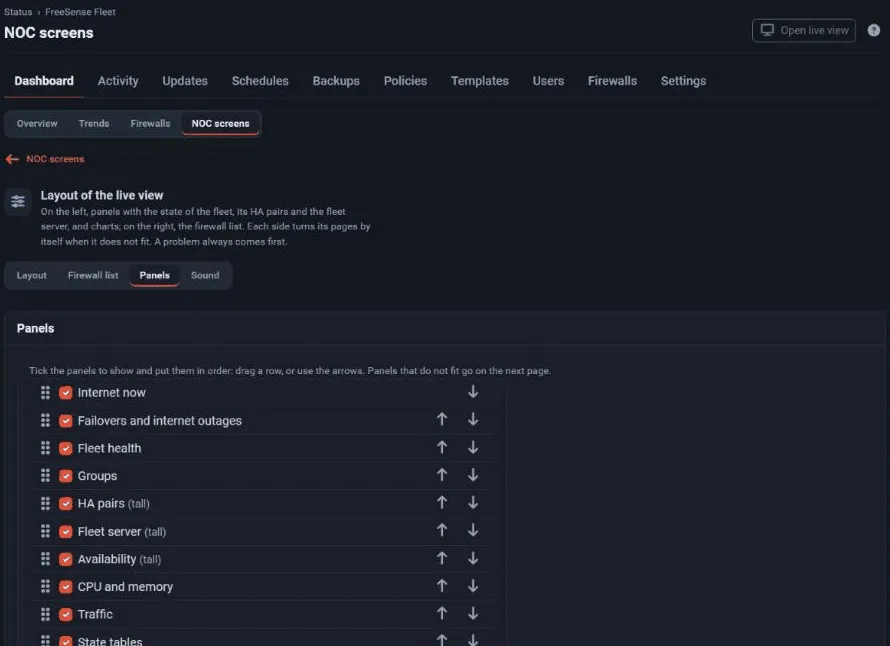
Task: Move CPU and memory panel down
Action: click(x=473, y=586)
